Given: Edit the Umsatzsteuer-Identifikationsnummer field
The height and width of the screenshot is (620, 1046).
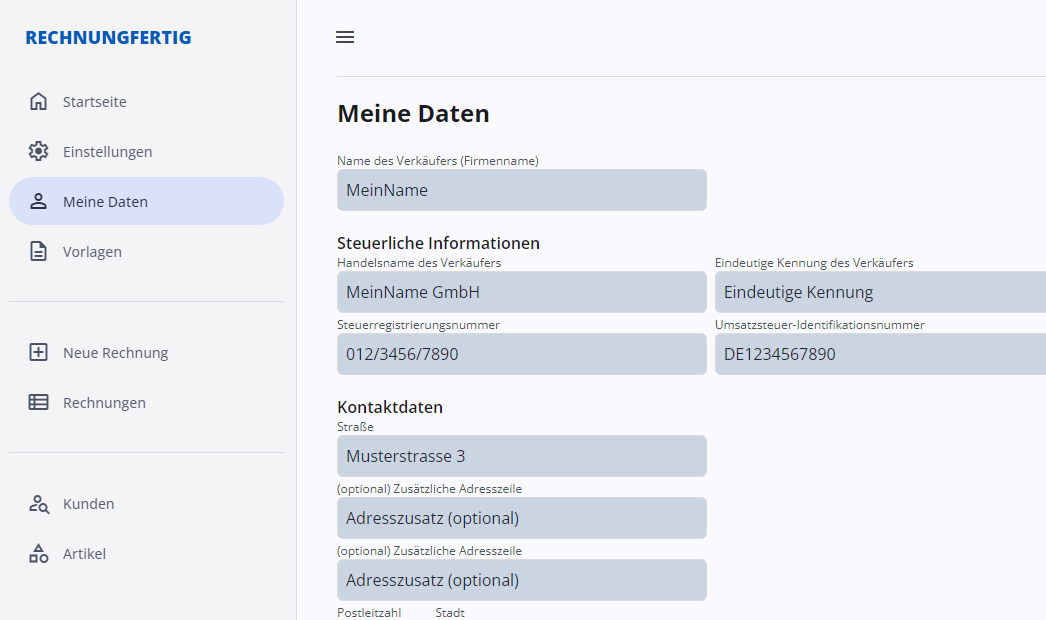Looking at the screenshot, I should coord(880,354).
